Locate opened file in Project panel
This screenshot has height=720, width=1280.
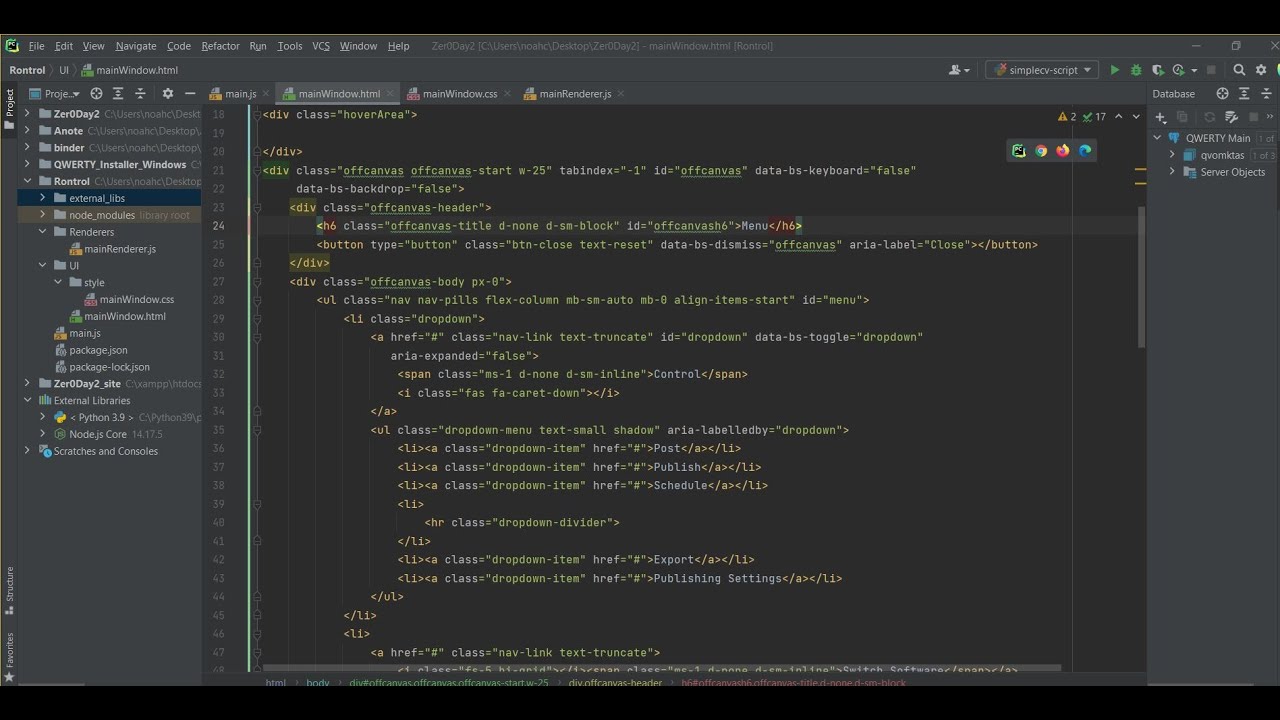96,93
